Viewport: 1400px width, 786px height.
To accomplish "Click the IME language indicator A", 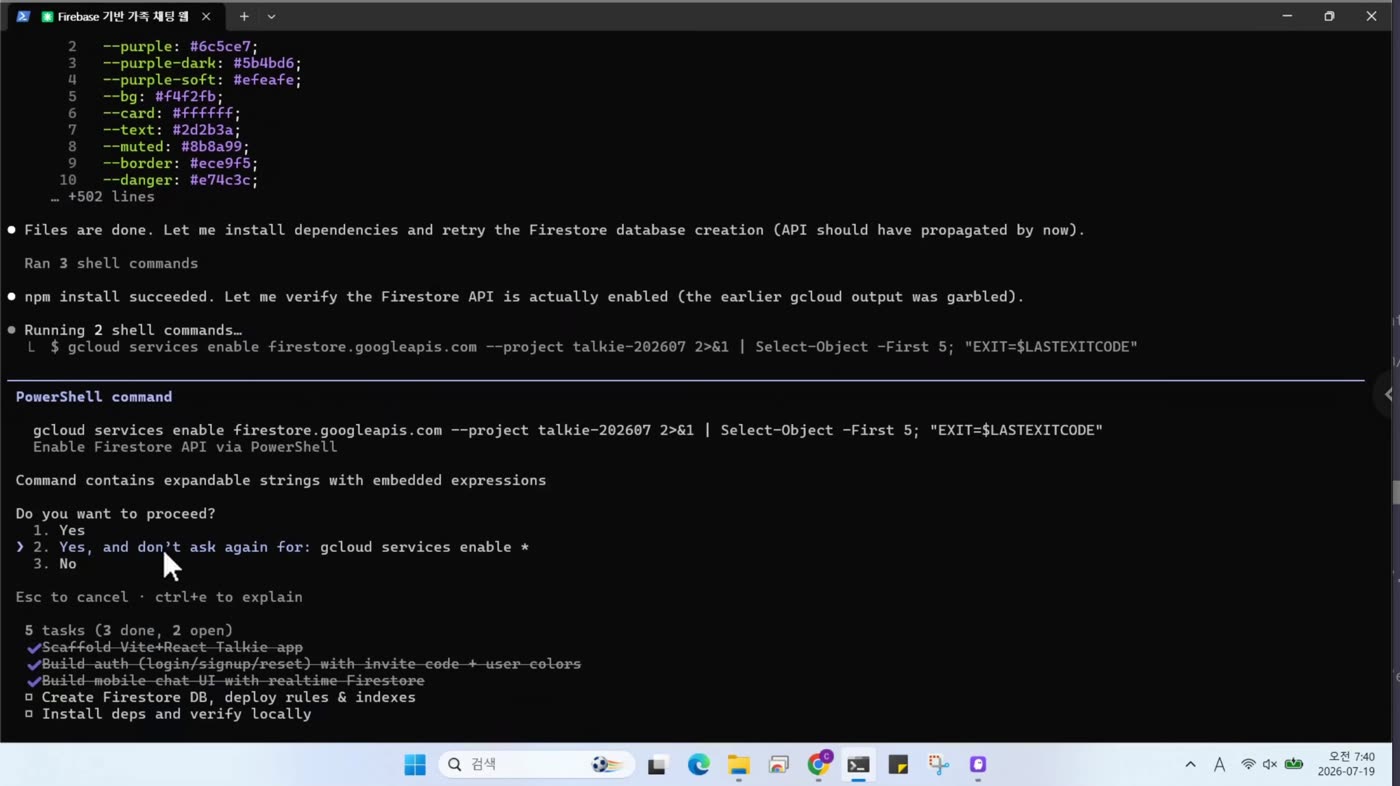I will point(1219,765).
